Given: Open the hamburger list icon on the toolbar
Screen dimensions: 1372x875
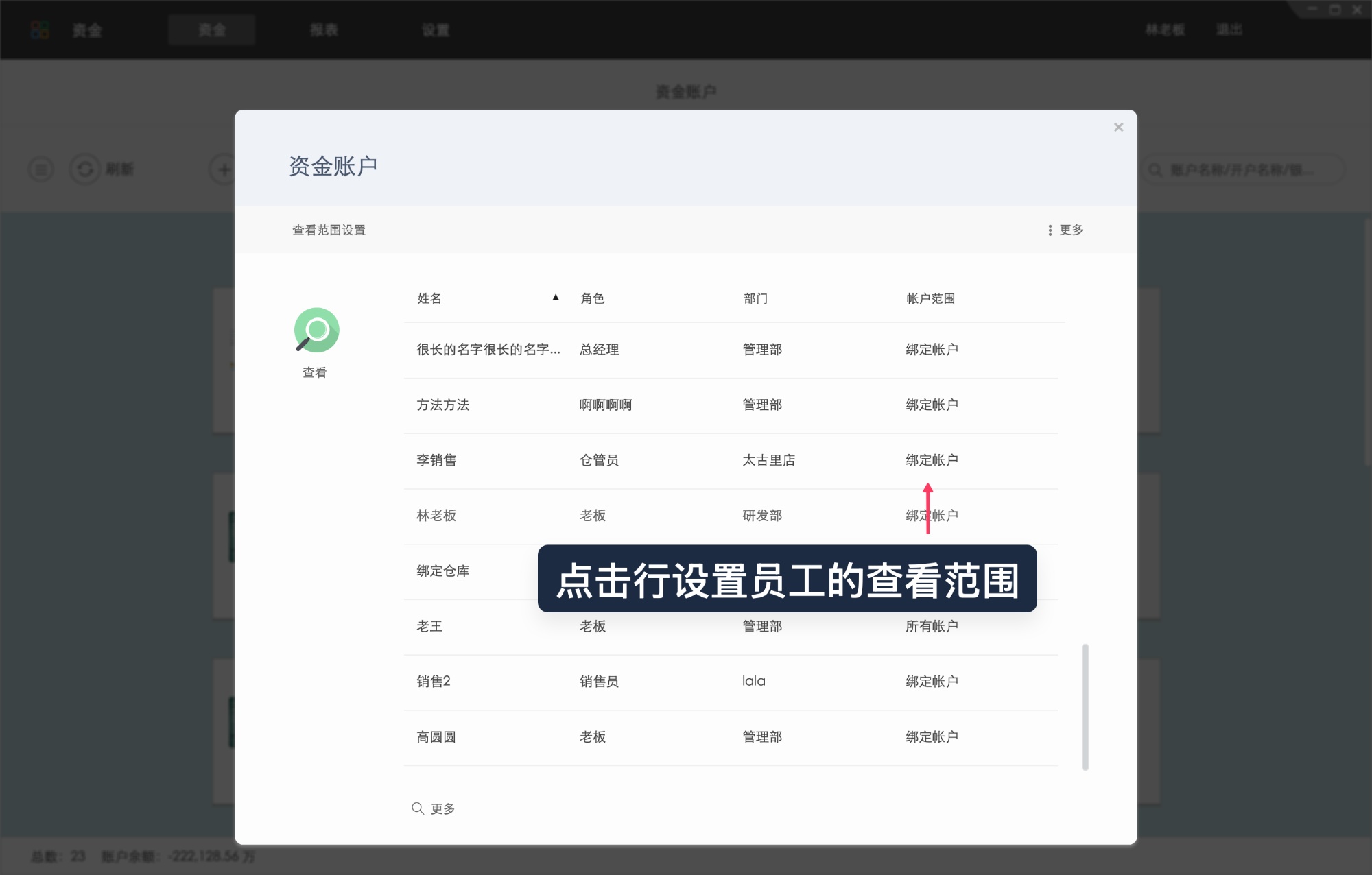Looking at the screenshot, I should 40,169.
